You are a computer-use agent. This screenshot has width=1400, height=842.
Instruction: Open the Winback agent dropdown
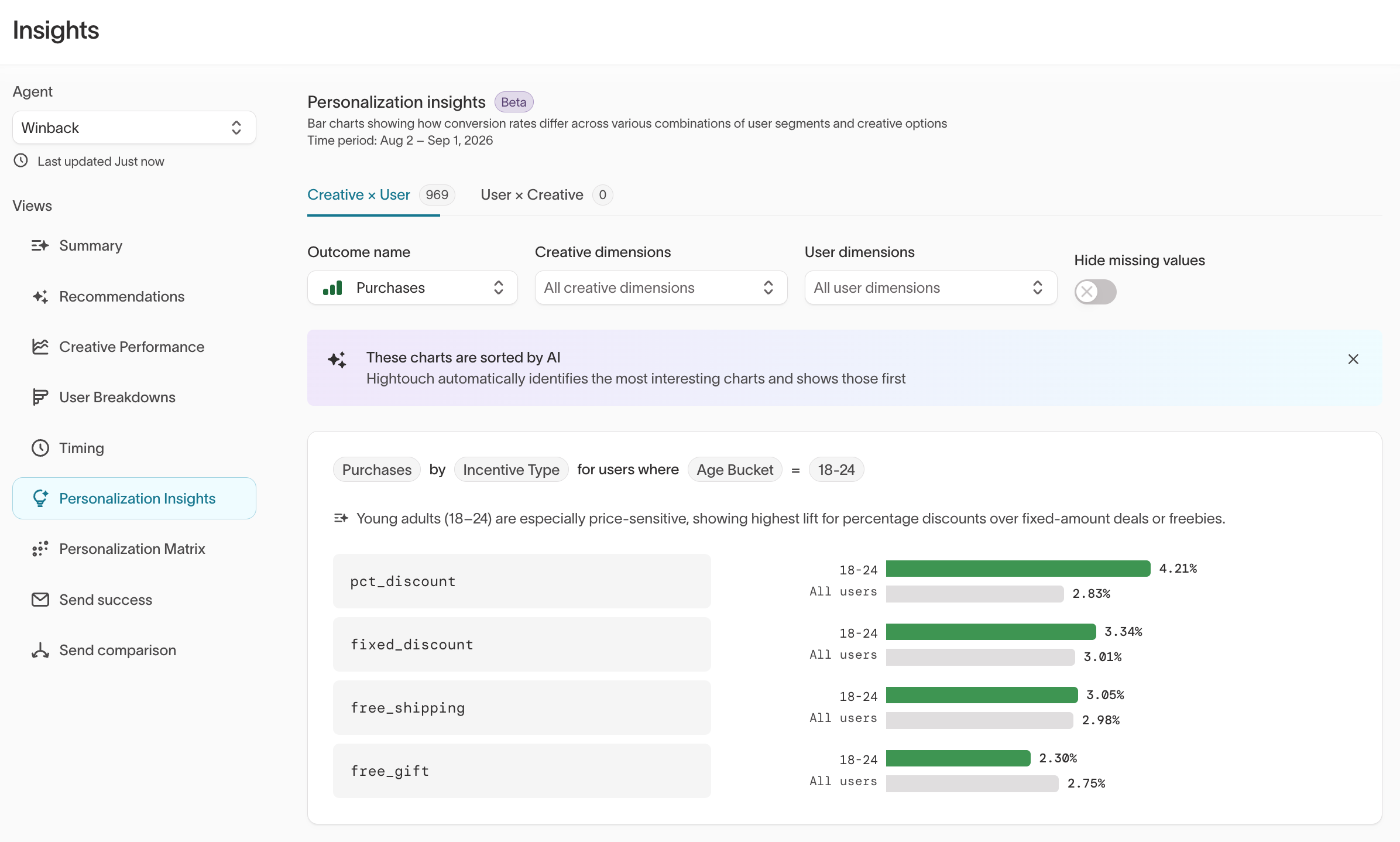pos(134,128)
